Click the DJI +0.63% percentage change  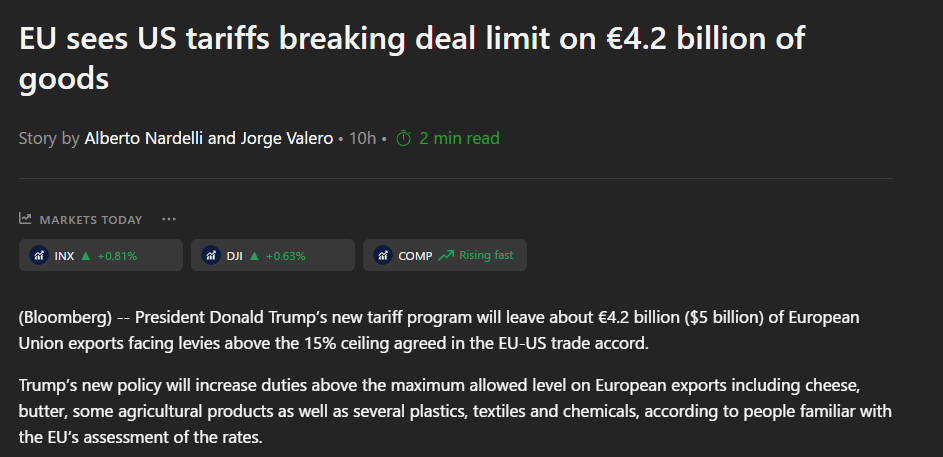(x=285, y=256)
